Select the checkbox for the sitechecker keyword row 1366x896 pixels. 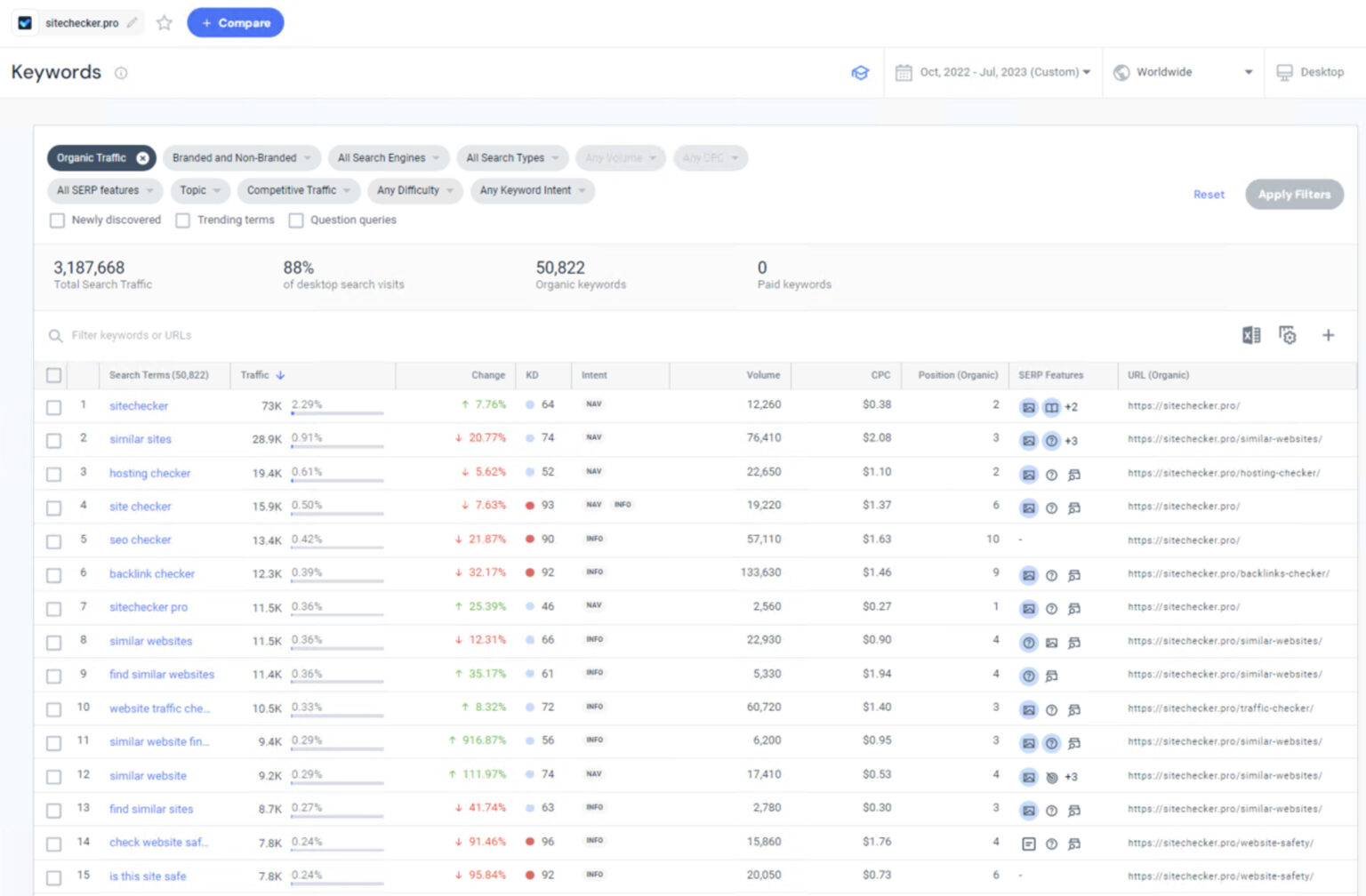tap(52, 406)
